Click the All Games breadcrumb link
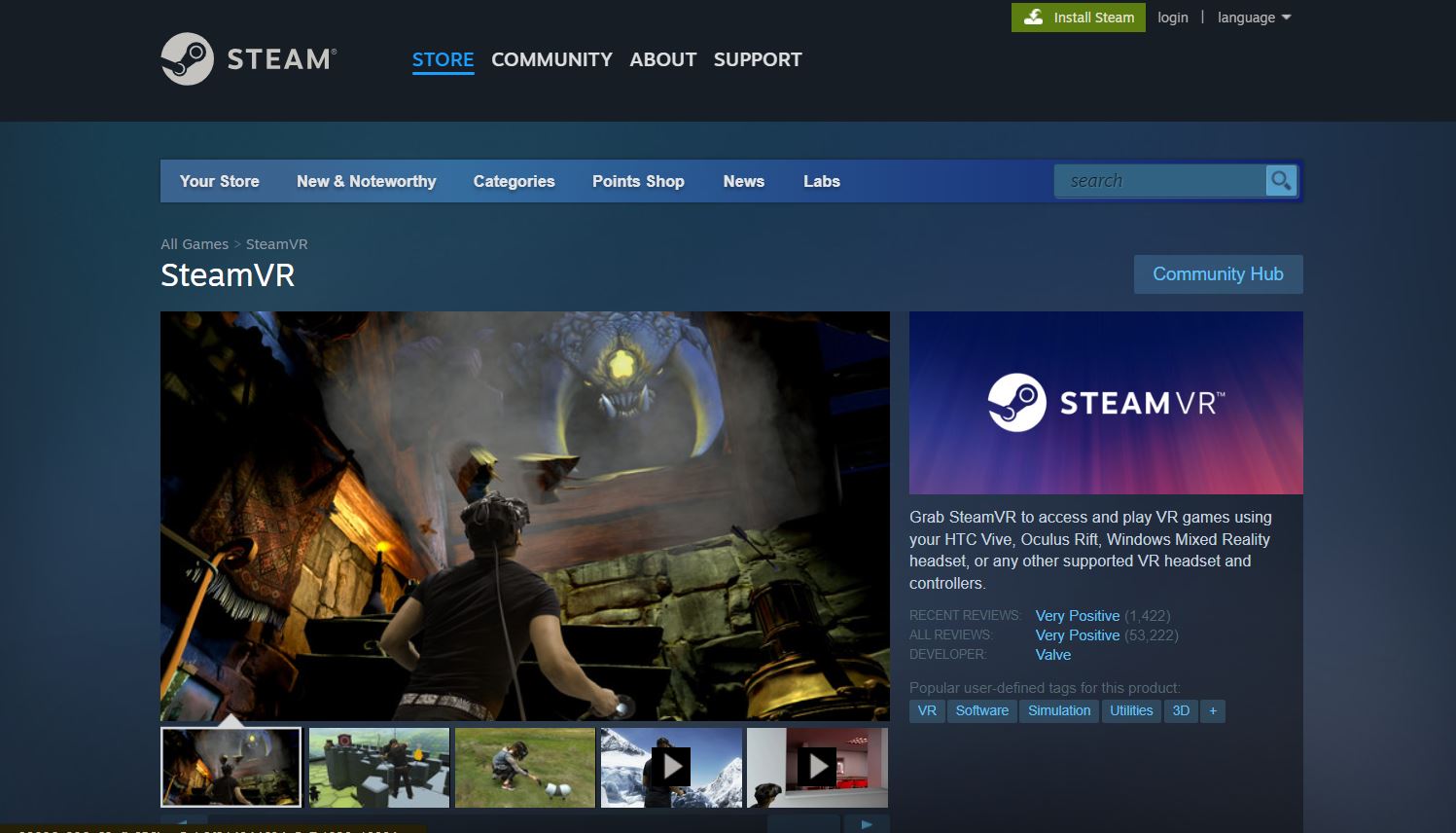Screen dimensions: 1456x833 pyautogui.click(x=195, y=244)
